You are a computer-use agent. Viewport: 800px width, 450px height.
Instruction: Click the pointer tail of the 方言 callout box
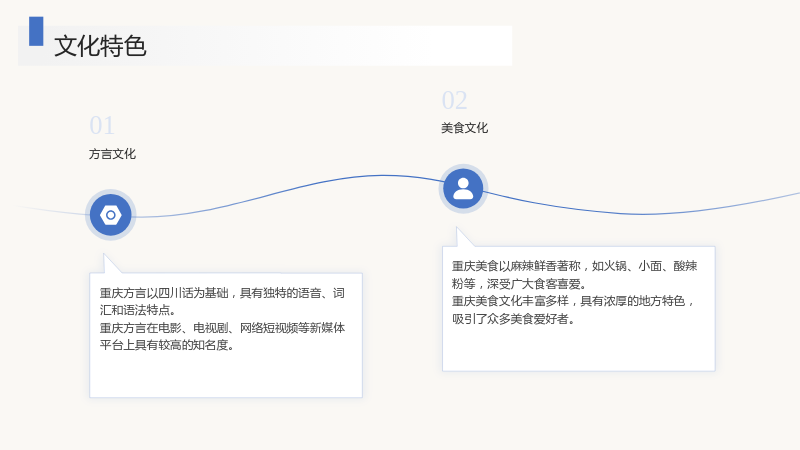tap(110, 263)
